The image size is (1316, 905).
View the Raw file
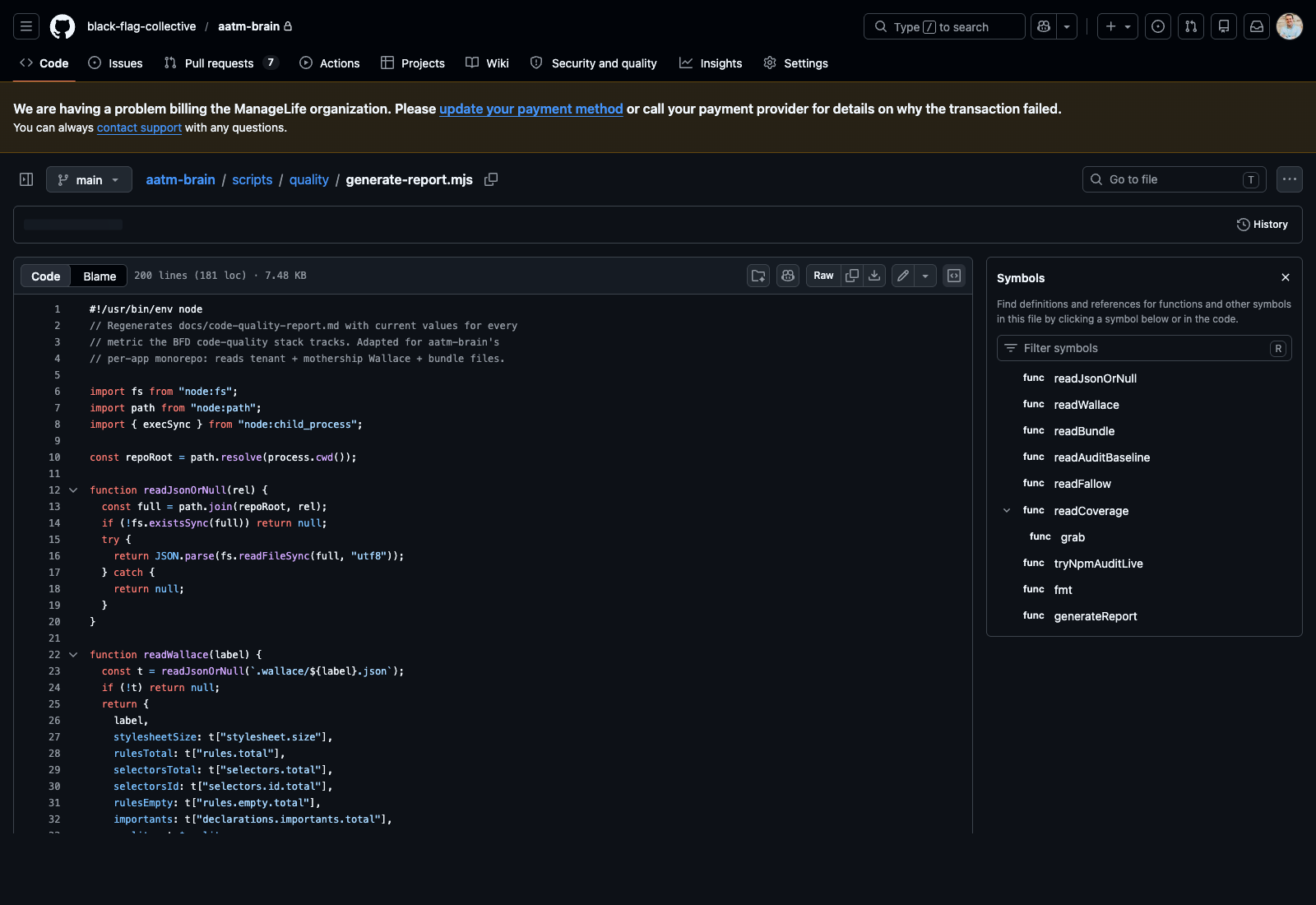822,276
